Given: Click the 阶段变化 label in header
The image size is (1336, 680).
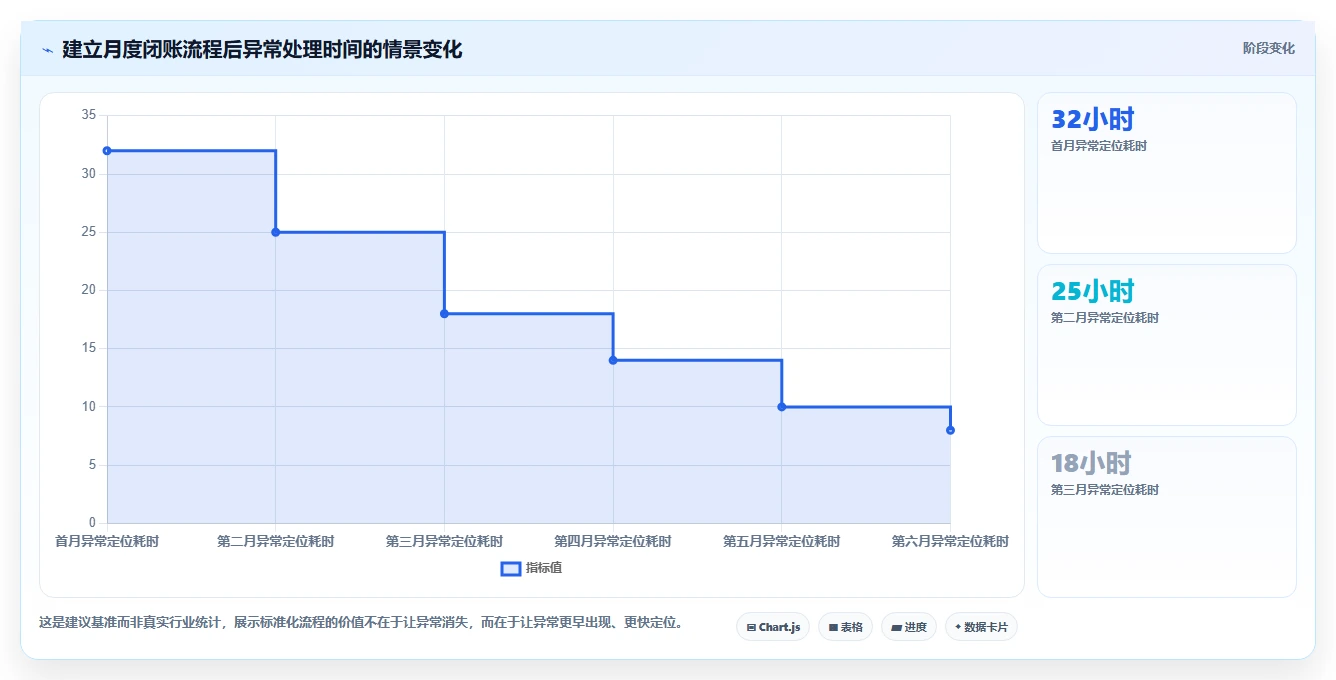Looking at the screenshot, I should tap(1268, 48).
